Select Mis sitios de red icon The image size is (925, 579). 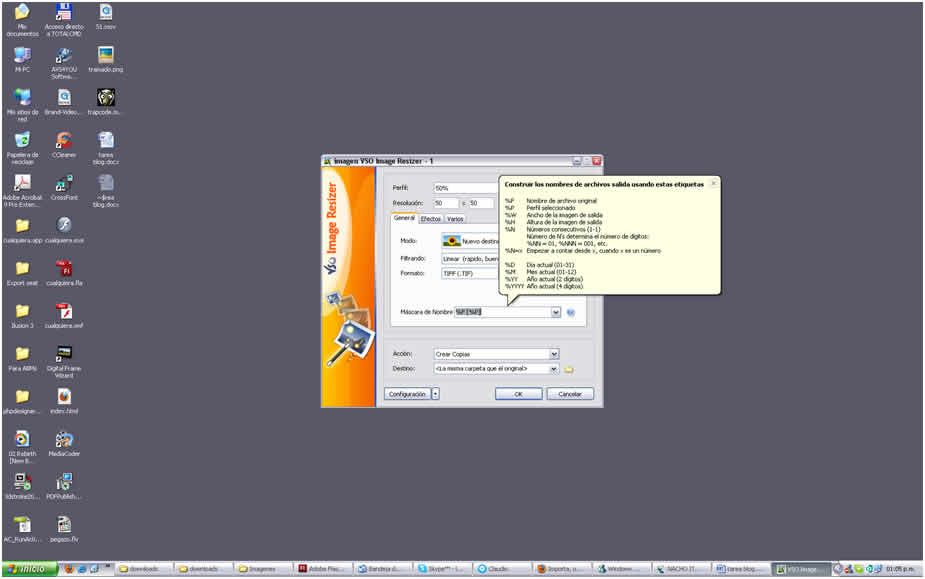tap(22, 106)
